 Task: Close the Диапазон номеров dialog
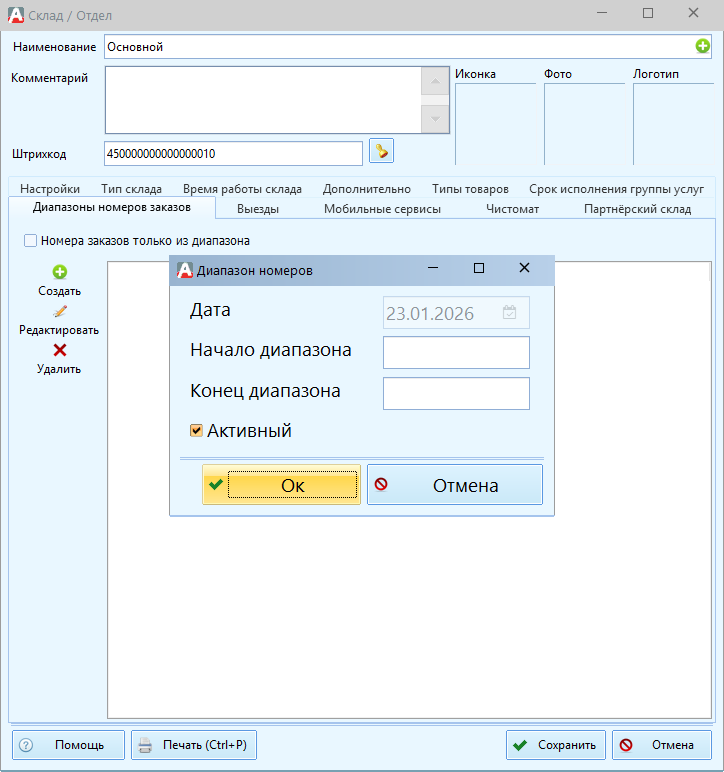[525, 268]
